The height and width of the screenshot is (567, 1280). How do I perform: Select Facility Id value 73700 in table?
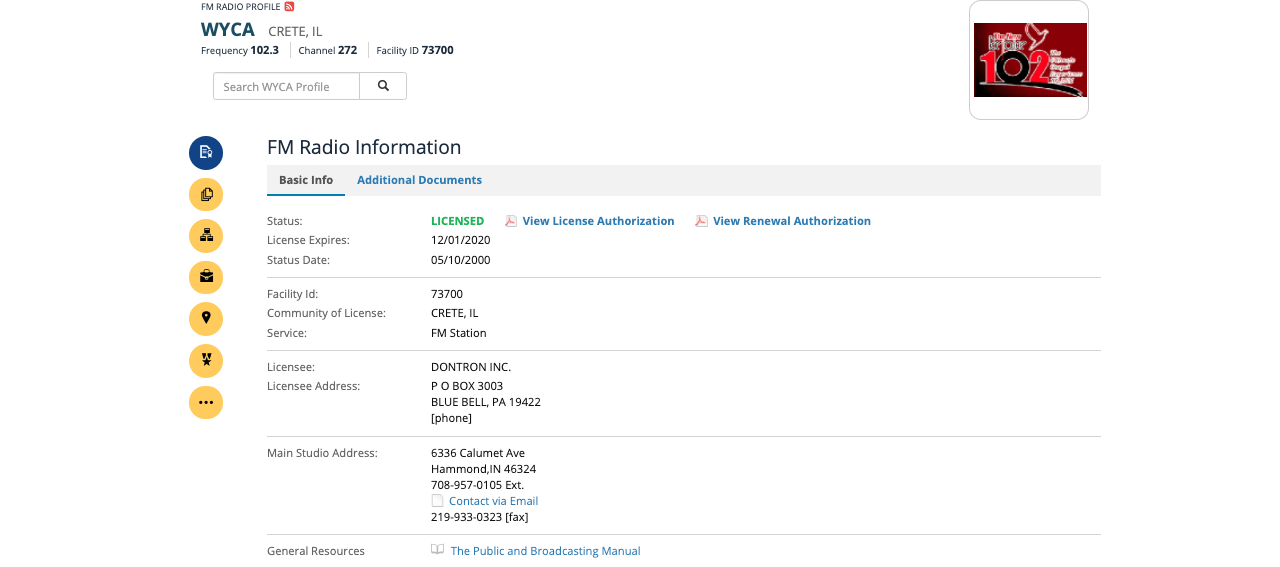tap(447, 294)
